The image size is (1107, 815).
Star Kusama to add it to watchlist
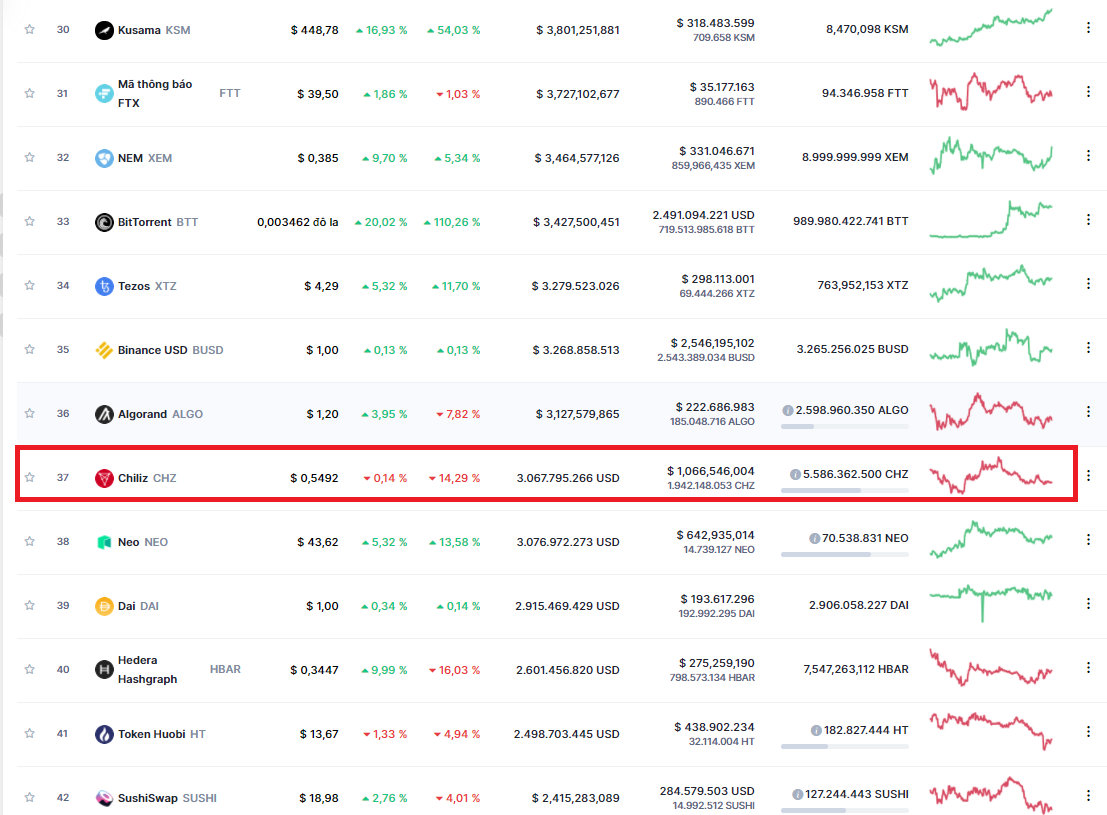click(x=30, y=30)
